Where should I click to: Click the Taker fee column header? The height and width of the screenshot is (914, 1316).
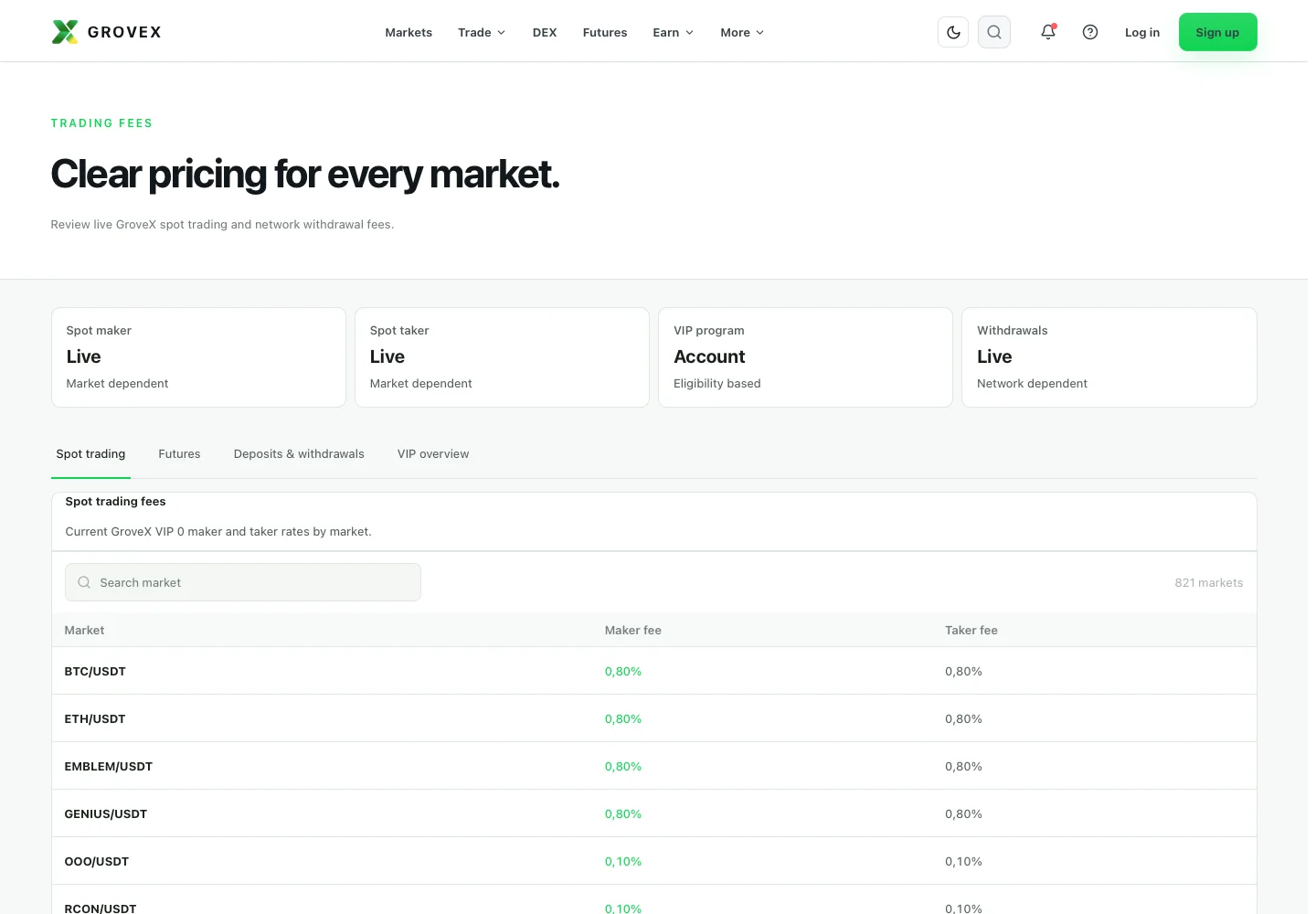[971, 631]
